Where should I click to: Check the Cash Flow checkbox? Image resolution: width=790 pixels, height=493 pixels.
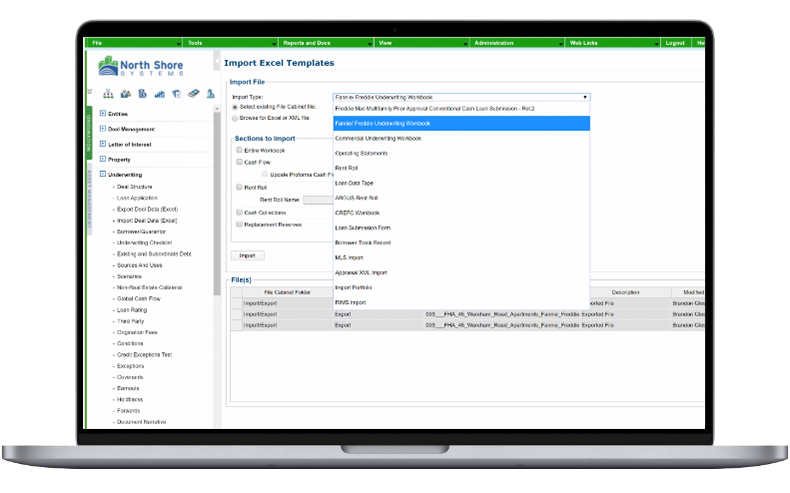coord(240,162)
